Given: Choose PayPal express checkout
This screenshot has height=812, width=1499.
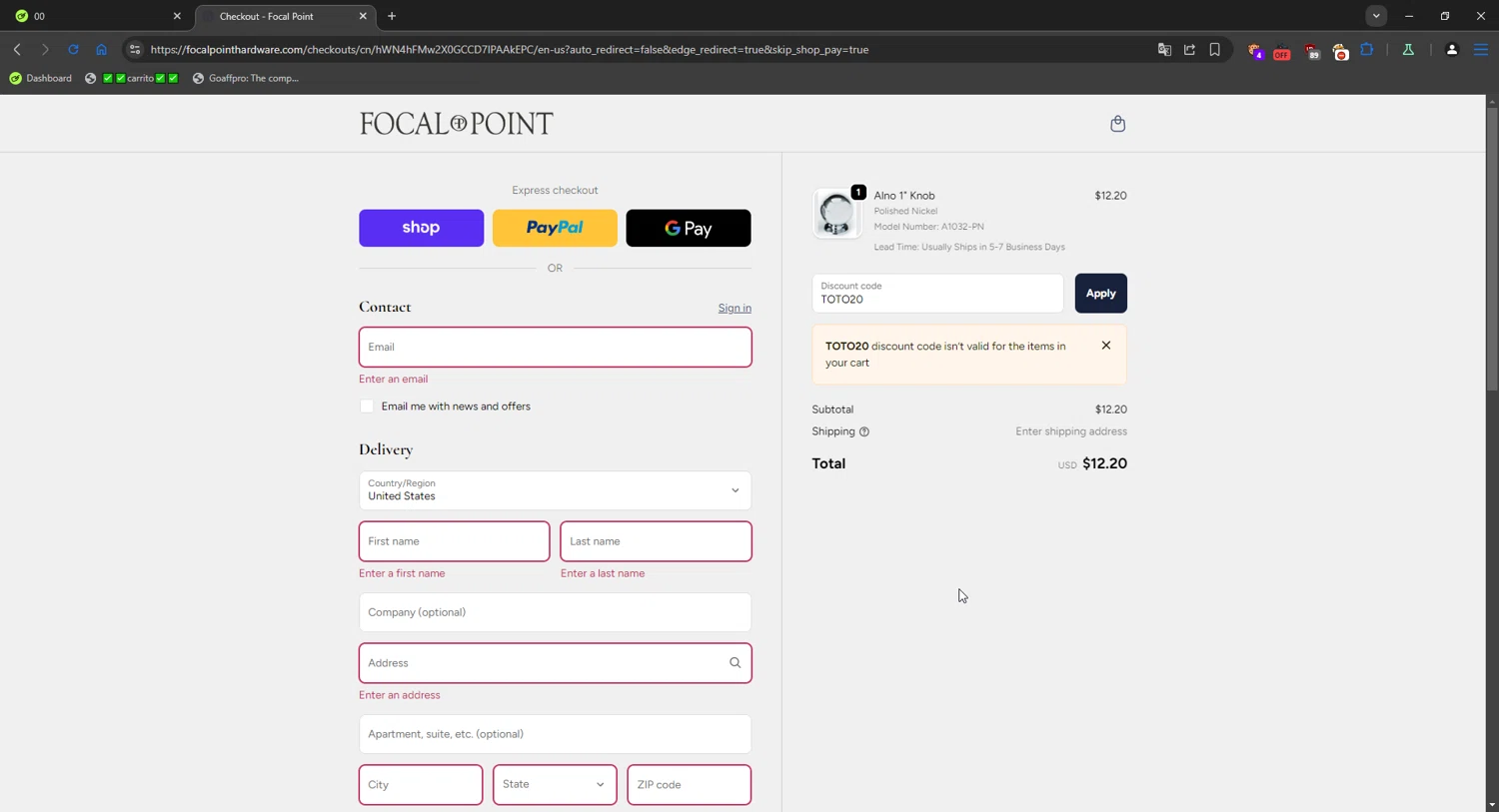Looking at the screenshot, I should click(555, 228).
